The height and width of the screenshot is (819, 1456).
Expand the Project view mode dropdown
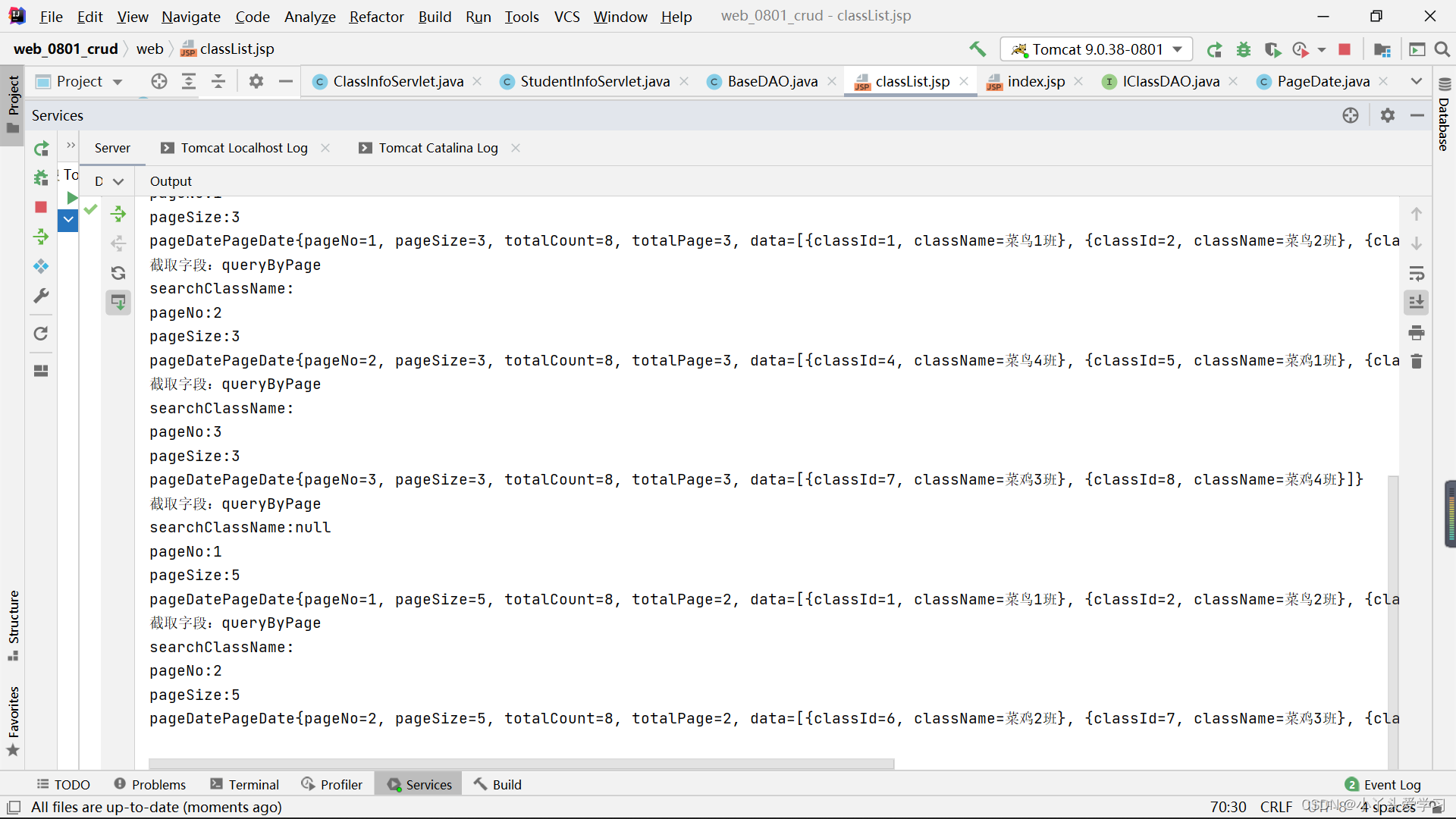point(118,82)
